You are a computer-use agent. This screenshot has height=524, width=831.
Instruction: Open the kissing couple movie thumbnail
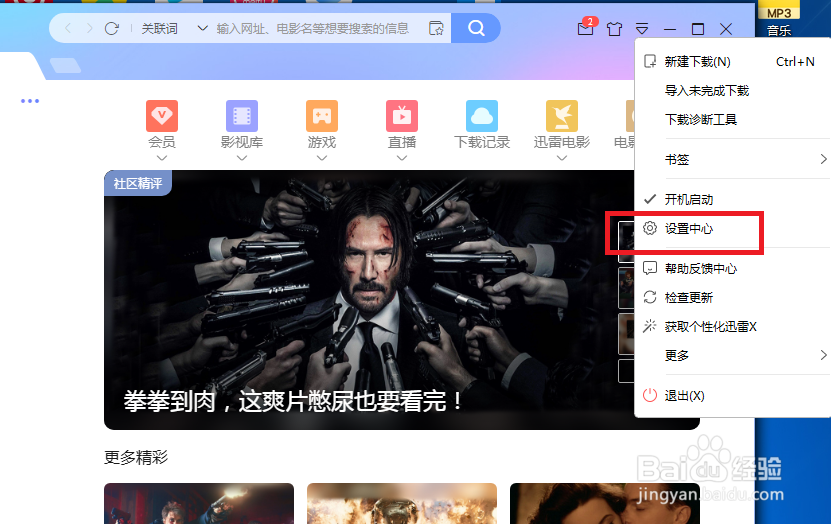(605, 503)
